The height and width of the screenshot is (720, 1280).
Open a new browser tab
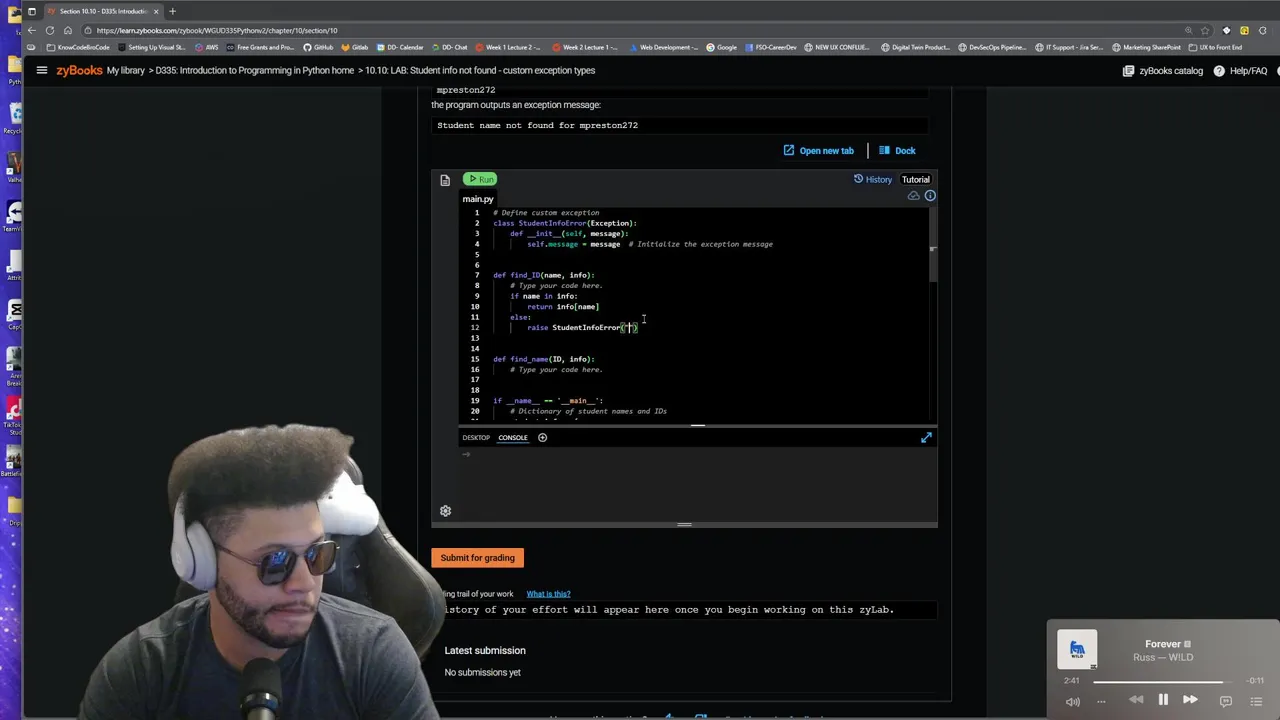click(172, 11)
